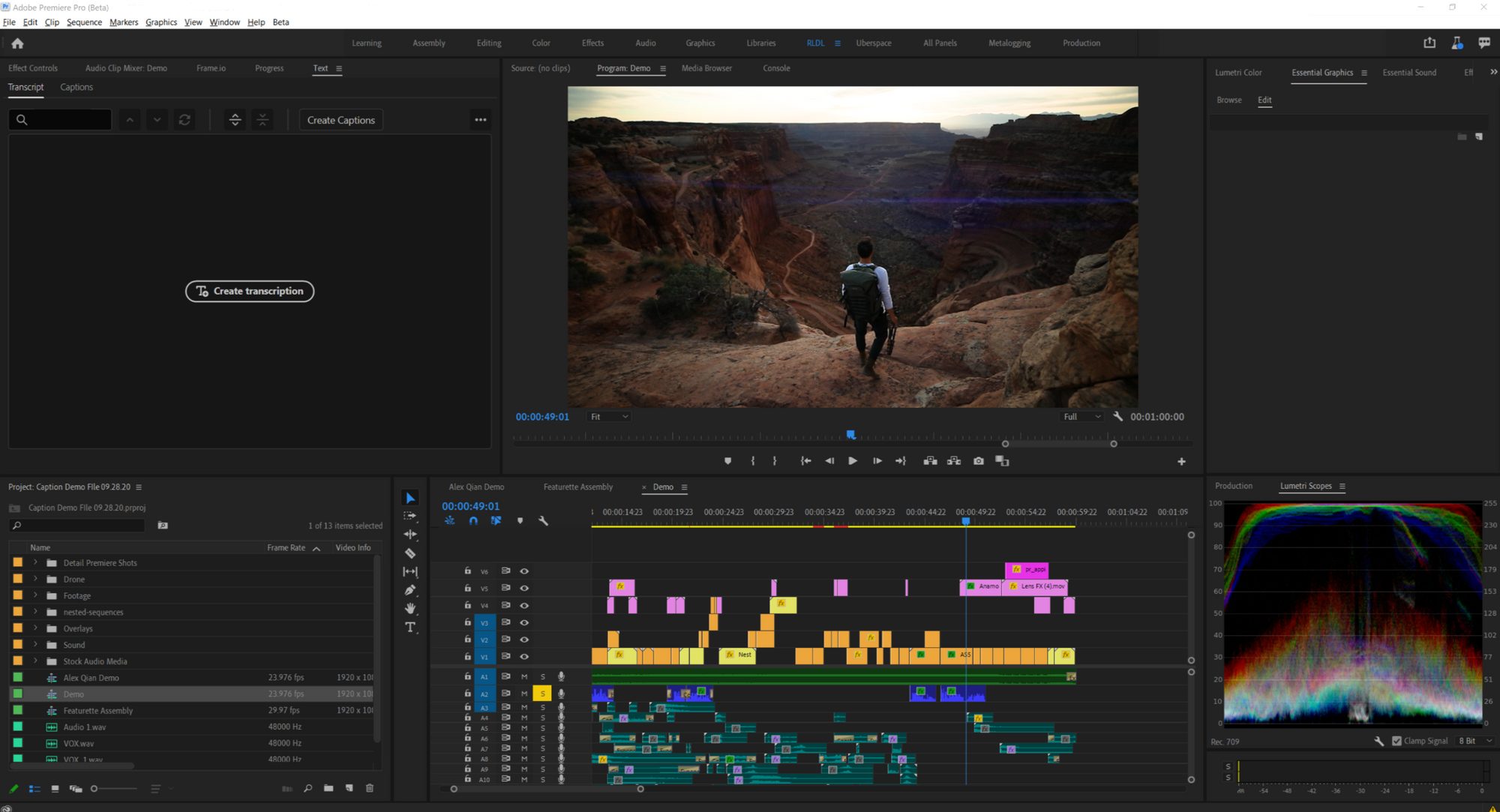Click the Create transcription button
Viewport: 1500px width, 812px height.
point(250,291)
